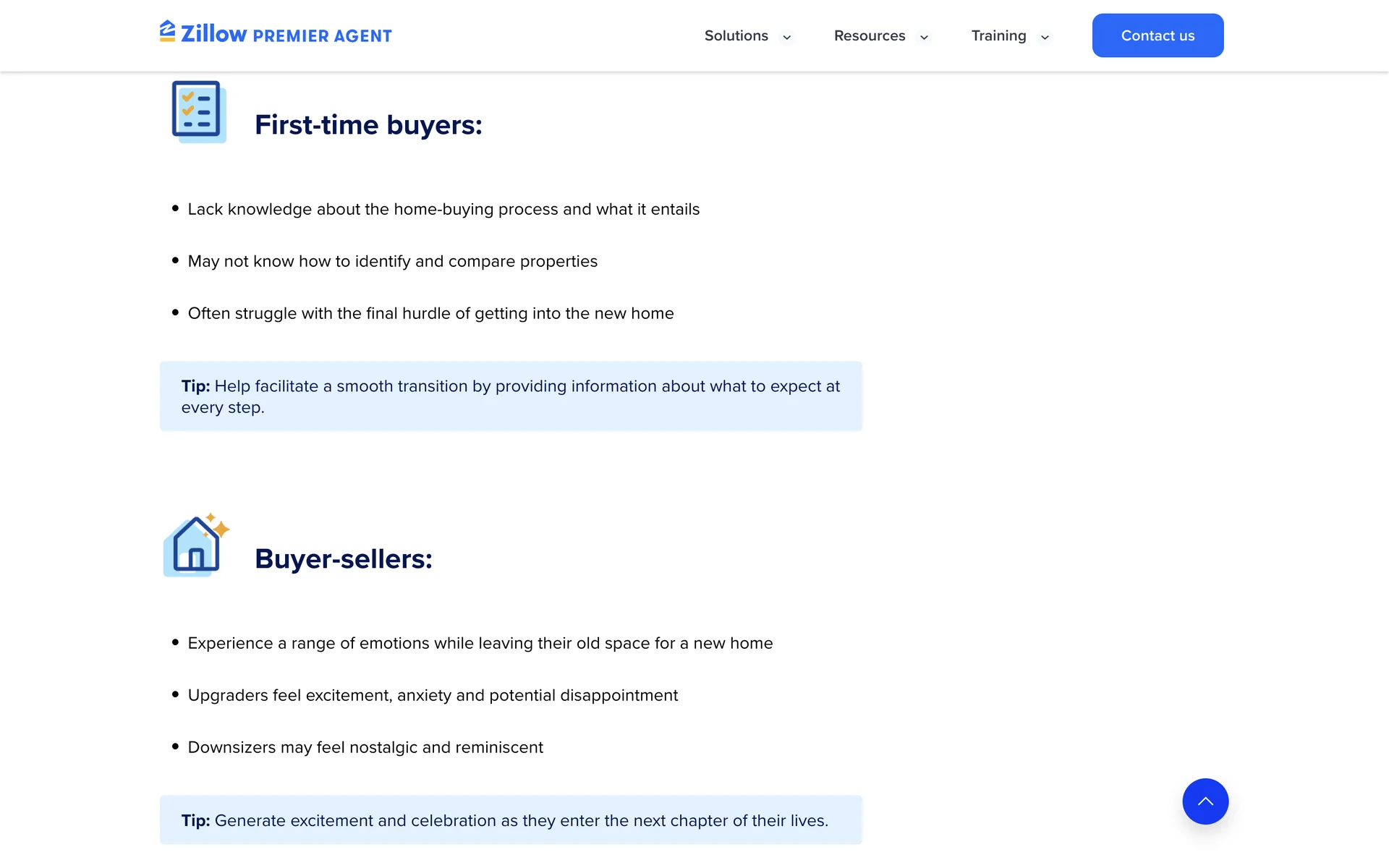Expand the Solutions dropdown chevron

tap(787, 37)
